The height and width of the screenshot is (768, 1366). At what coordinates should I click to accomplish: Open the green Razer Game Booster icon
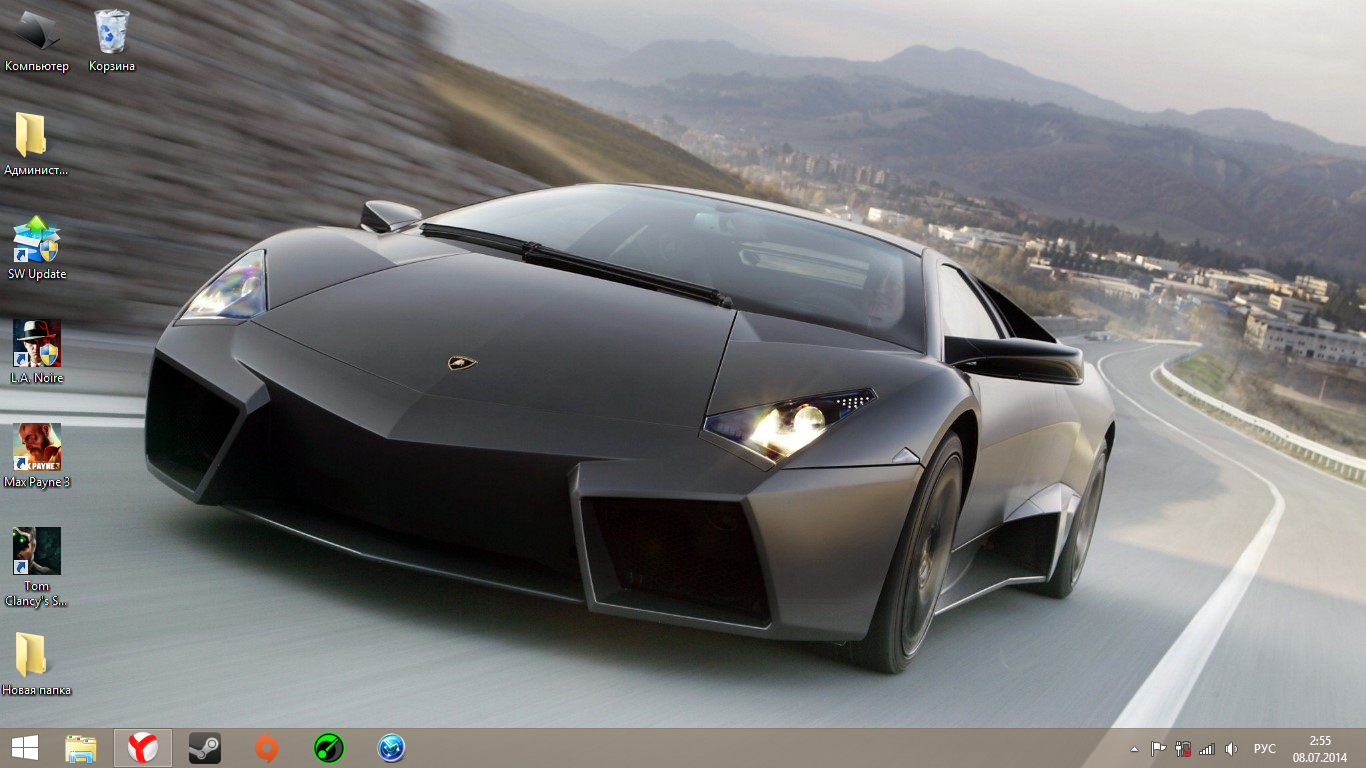click(x=329, y=748)
